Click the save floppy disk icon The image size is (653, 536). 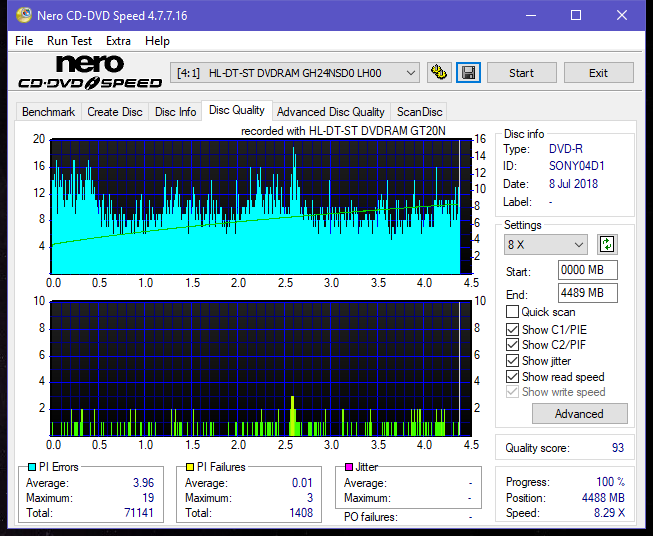pos(469,73)
